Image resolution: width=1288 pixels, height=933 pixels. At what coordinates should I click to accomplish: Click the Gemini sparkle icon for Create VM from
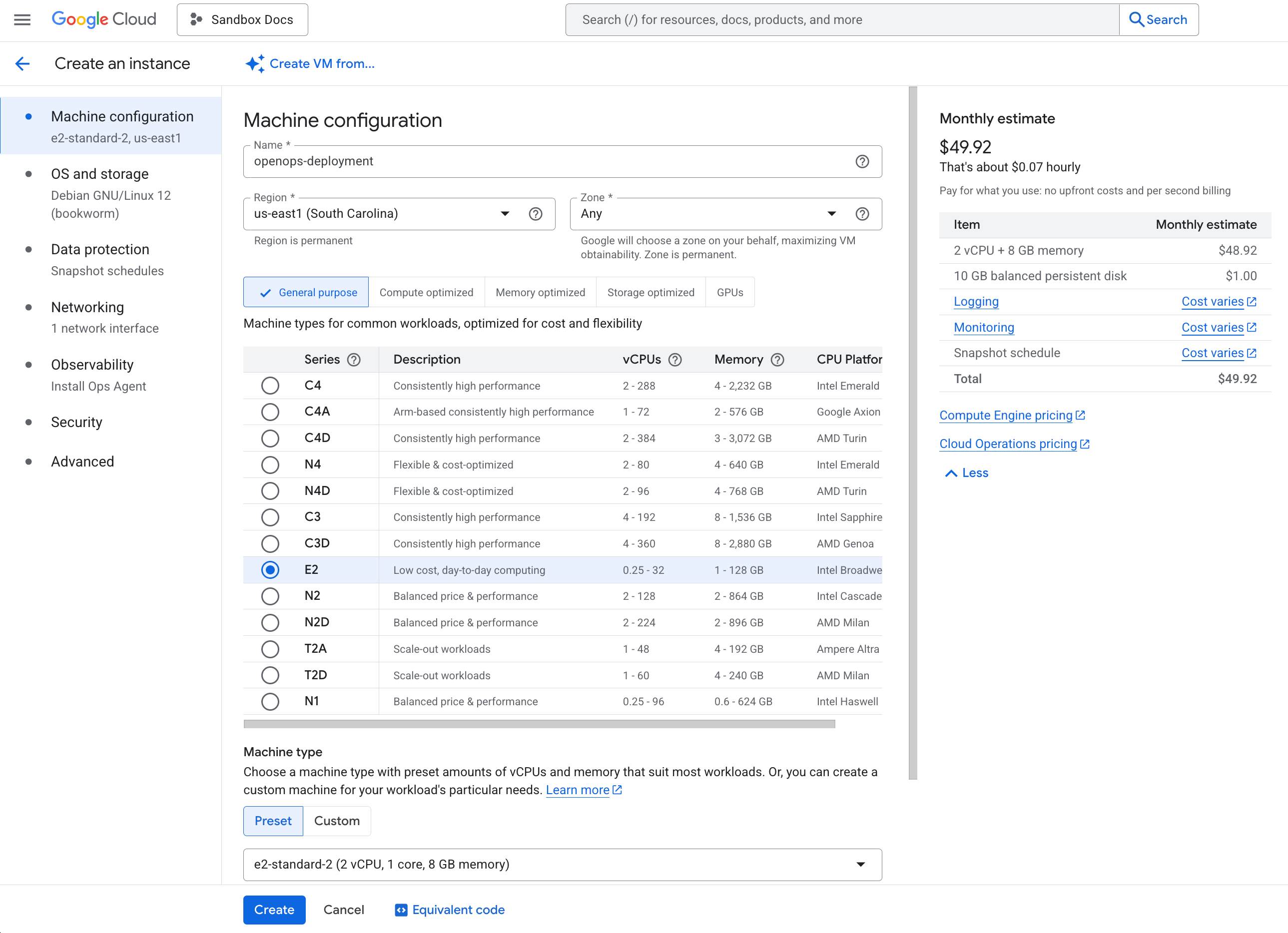[255, 63]
